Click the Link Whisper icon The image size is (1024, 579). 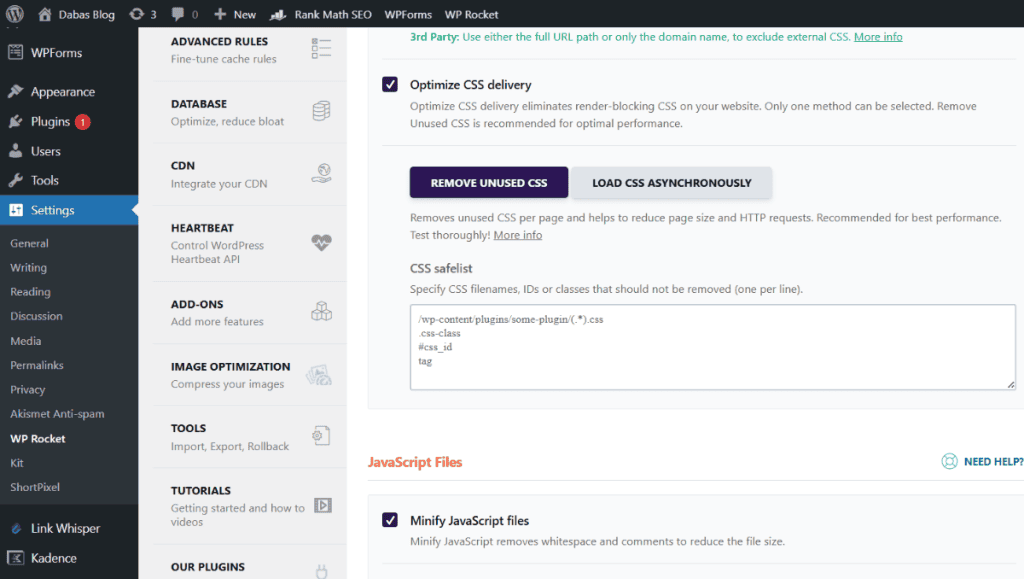16,528
